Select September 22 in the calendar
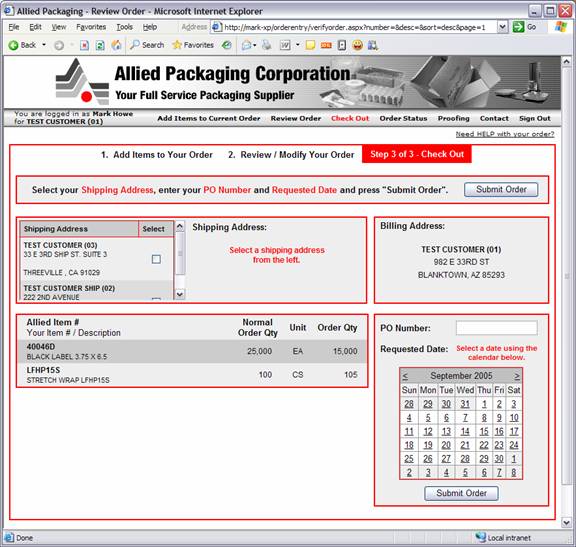The width and height of the screenshot is (576, 547). click(484, 445)
